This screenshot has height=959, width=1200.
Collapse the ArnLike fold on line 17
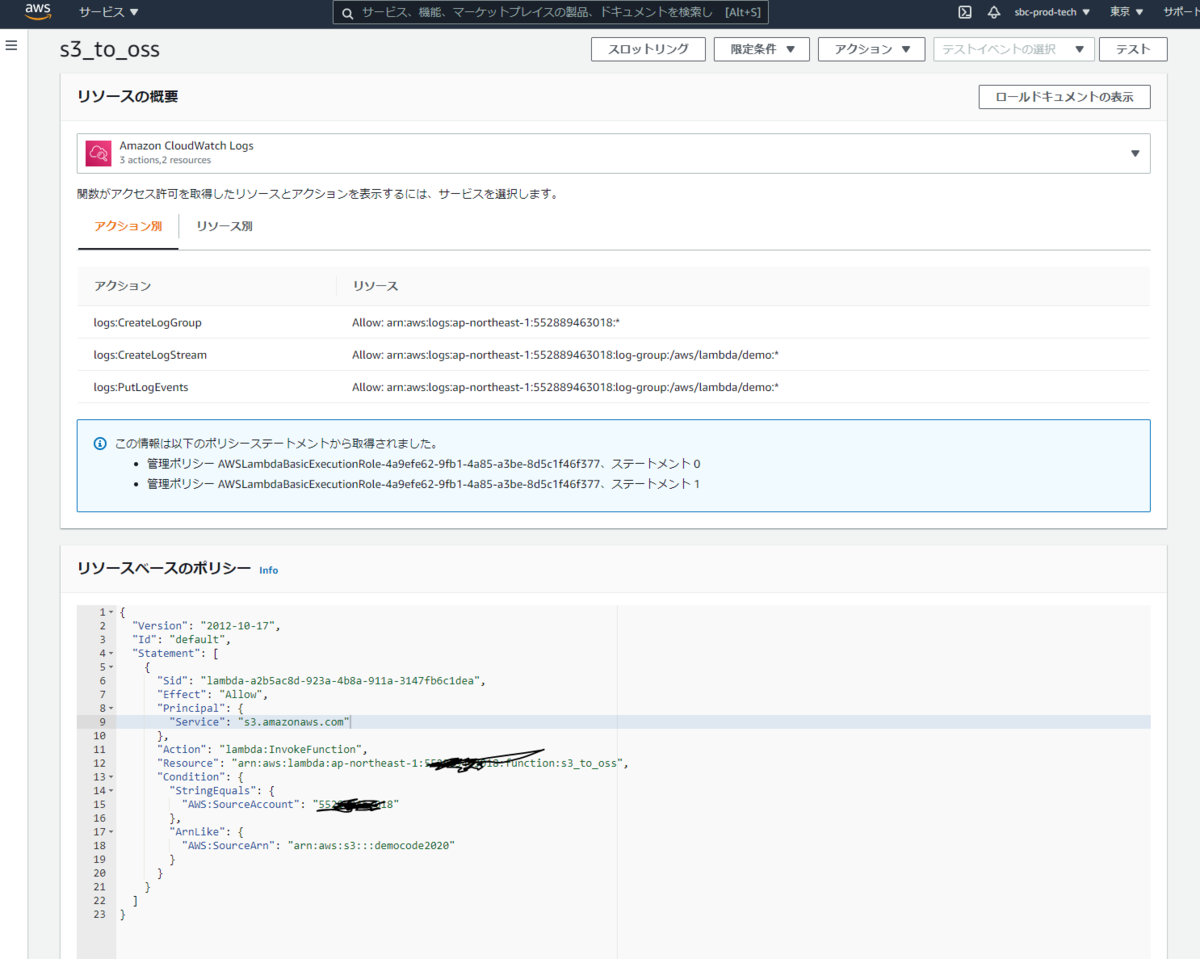111,832
